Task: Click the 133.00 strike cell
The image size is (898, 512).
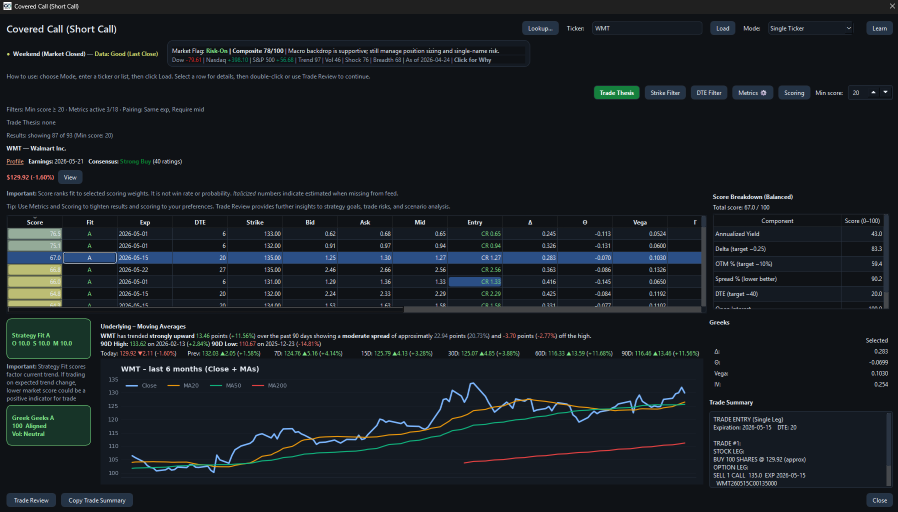Action: 255,234
